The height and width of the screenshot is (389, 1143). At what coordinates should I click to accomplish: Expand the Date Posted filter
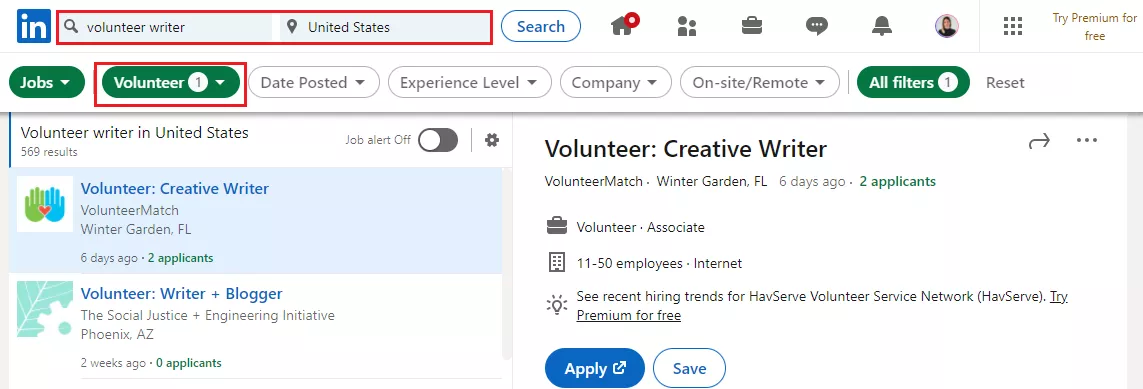pos(314,82)
